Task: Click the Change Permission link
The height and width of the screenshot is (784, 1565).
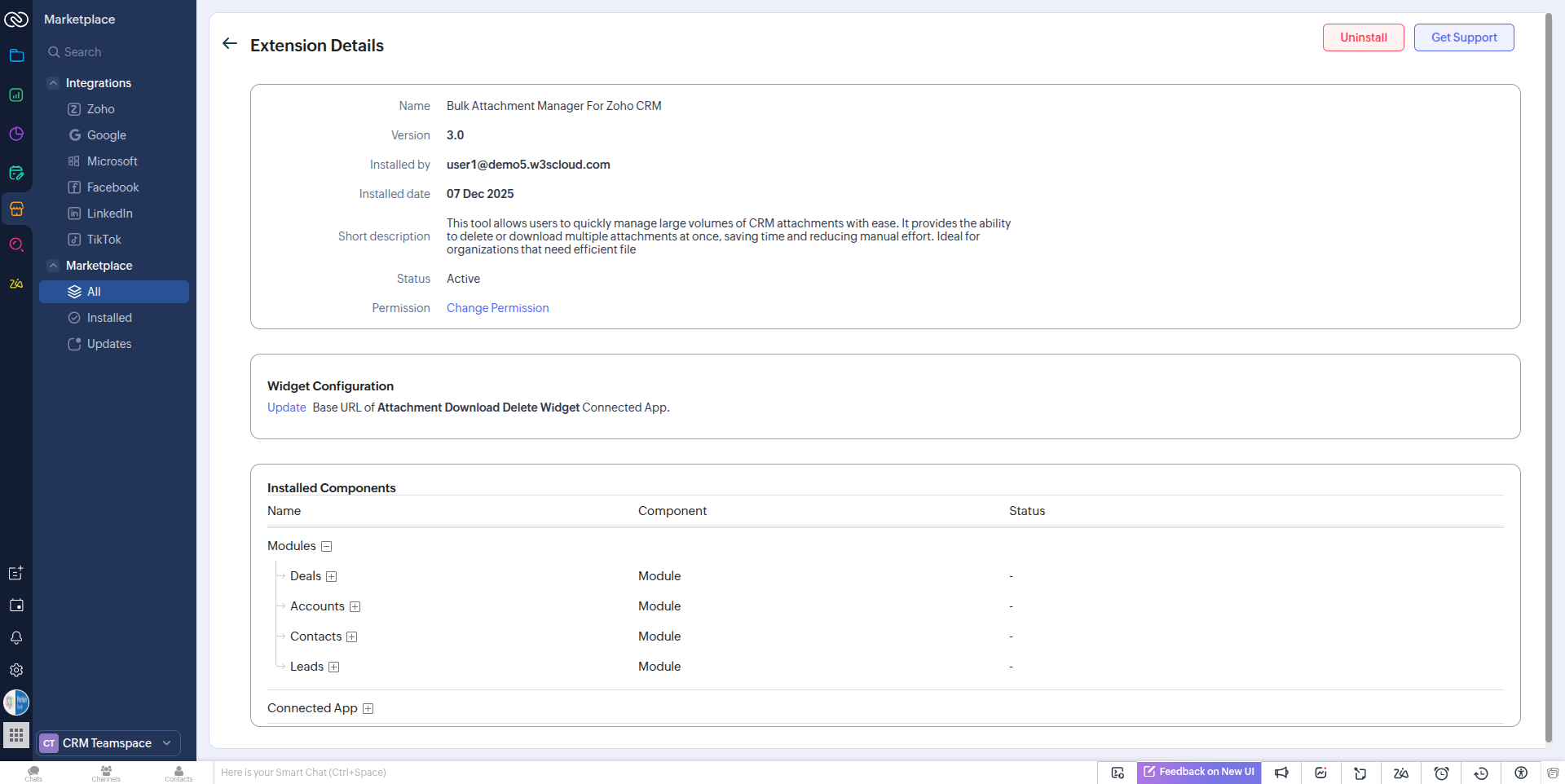Action: click(497, 308)
